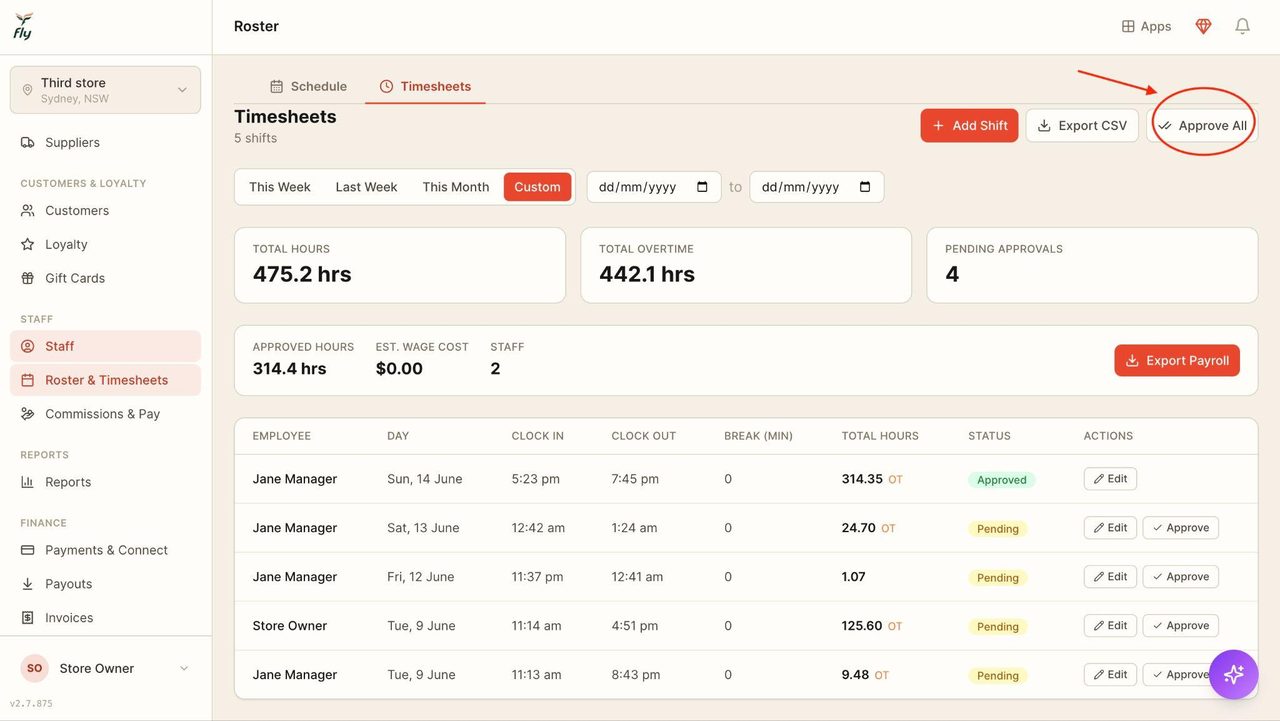Click the Total Hours 475.2 hrs card
The width and height of the screenshot is (1280, 721).
coord(400,265)
